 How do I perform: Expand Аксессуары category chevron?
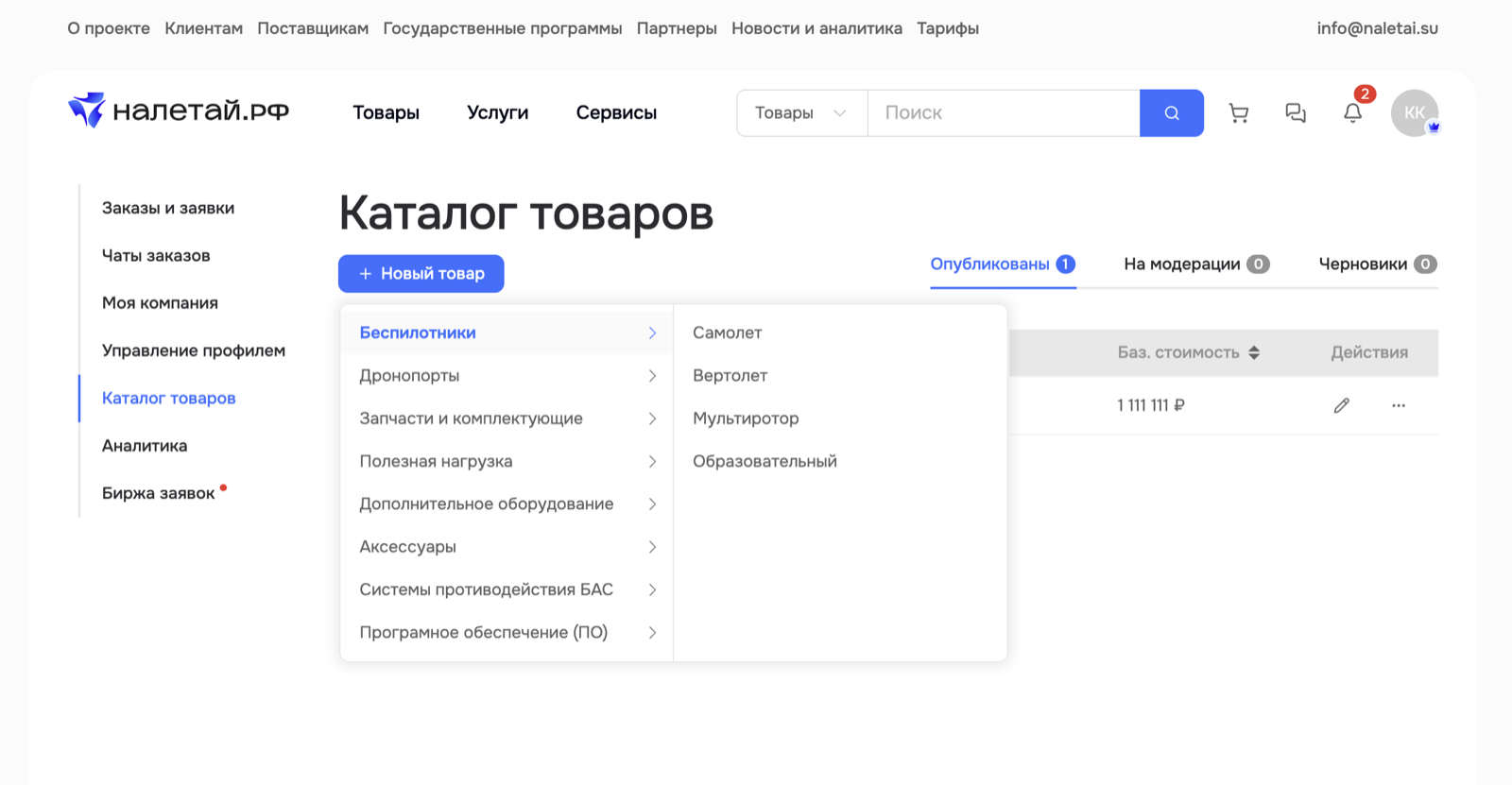(652, 547)
